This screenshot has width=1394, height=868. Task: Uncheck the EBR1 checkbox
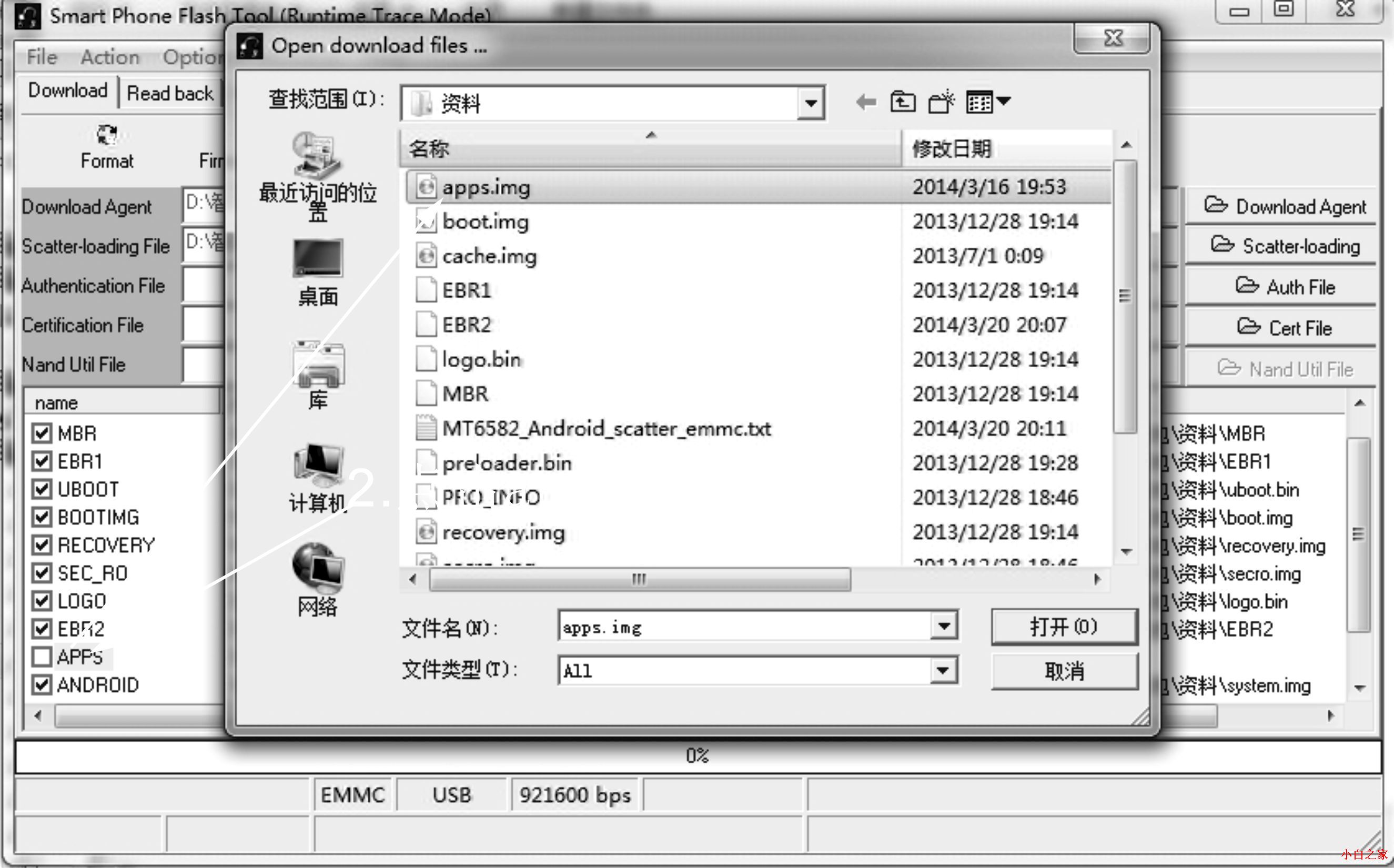click(x=42, y=461)
